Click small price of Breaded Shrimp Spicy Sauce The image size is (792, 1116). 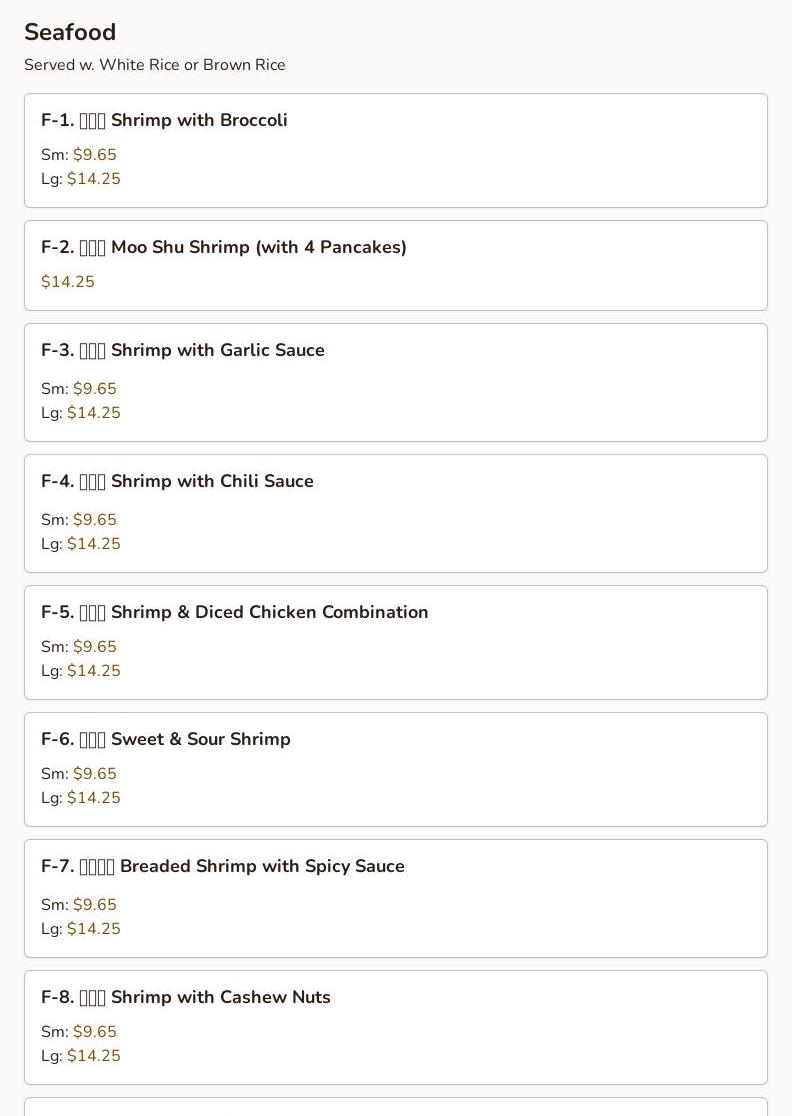click(95, 905)
